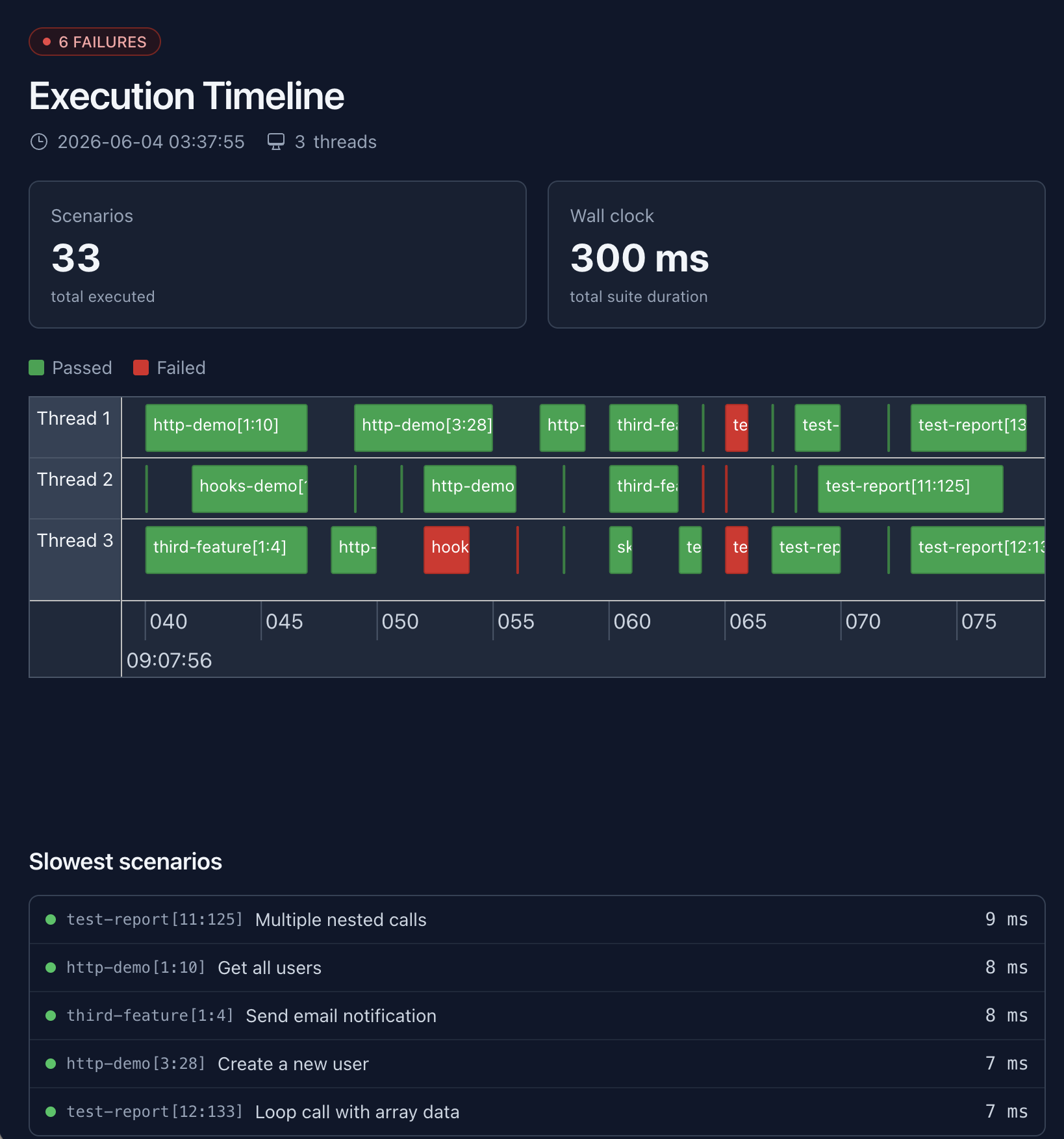Click the clock icon beside the timestamp
1064x1139 pixels.
tap(39, 142)
